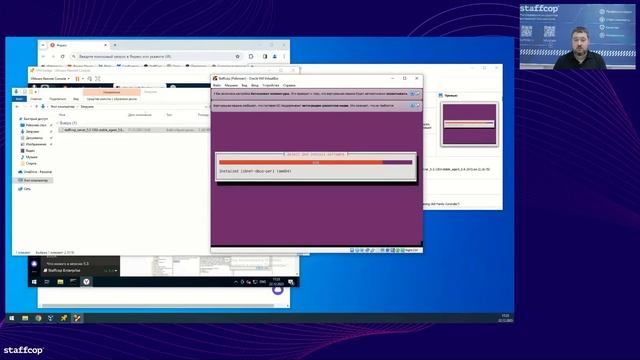This screenshot has height=360, width=640.
Task: Open the outer Windows Start button
Action: tap(12, 318)
